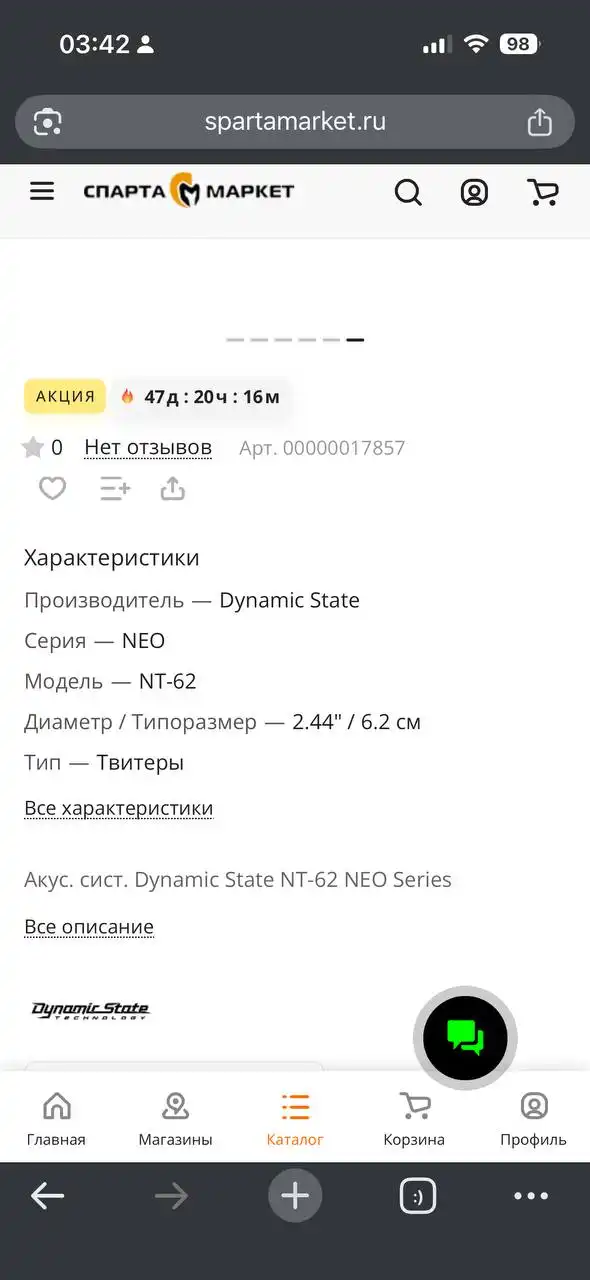Open the account icon in the header
This screenshot has height=1280, width=590.
474,192
